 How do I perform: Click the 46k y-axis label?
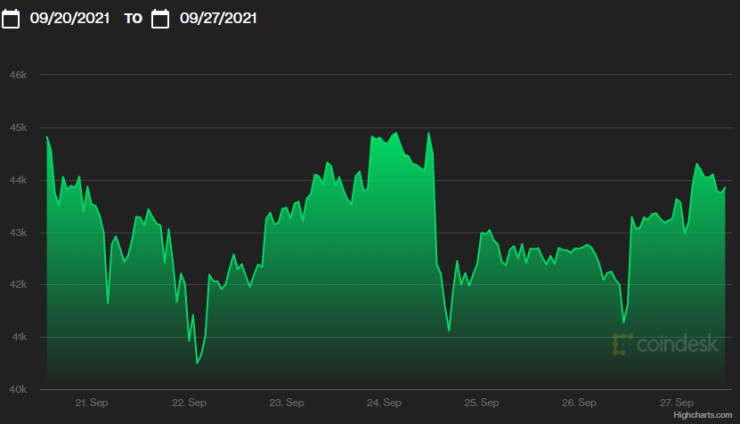(x=18, y=75)
